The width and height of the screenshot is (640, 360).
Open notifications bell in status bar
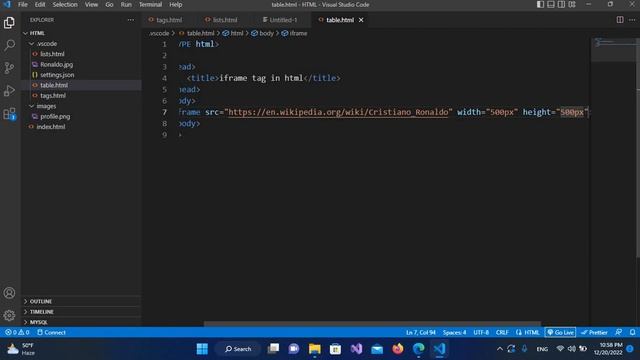(x=632, y=332)
